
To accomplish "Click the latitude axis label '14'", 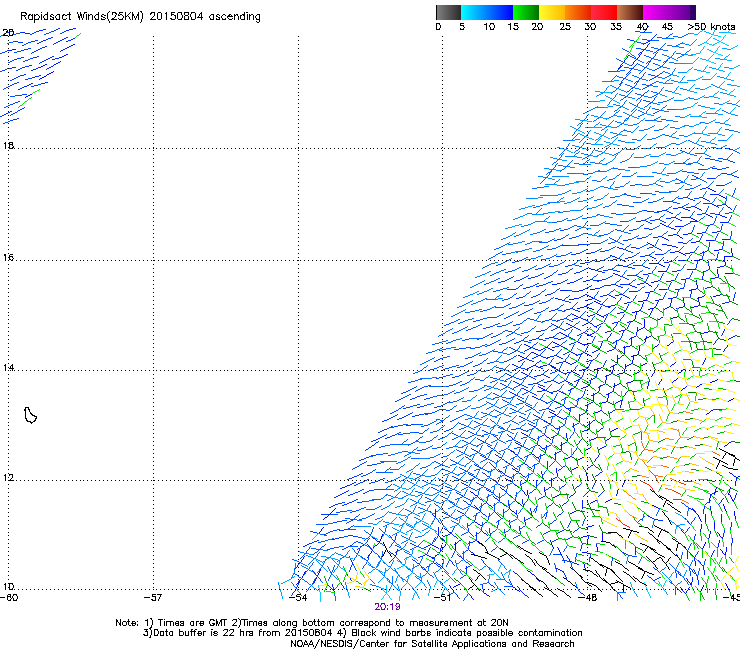I will (8, 367).
